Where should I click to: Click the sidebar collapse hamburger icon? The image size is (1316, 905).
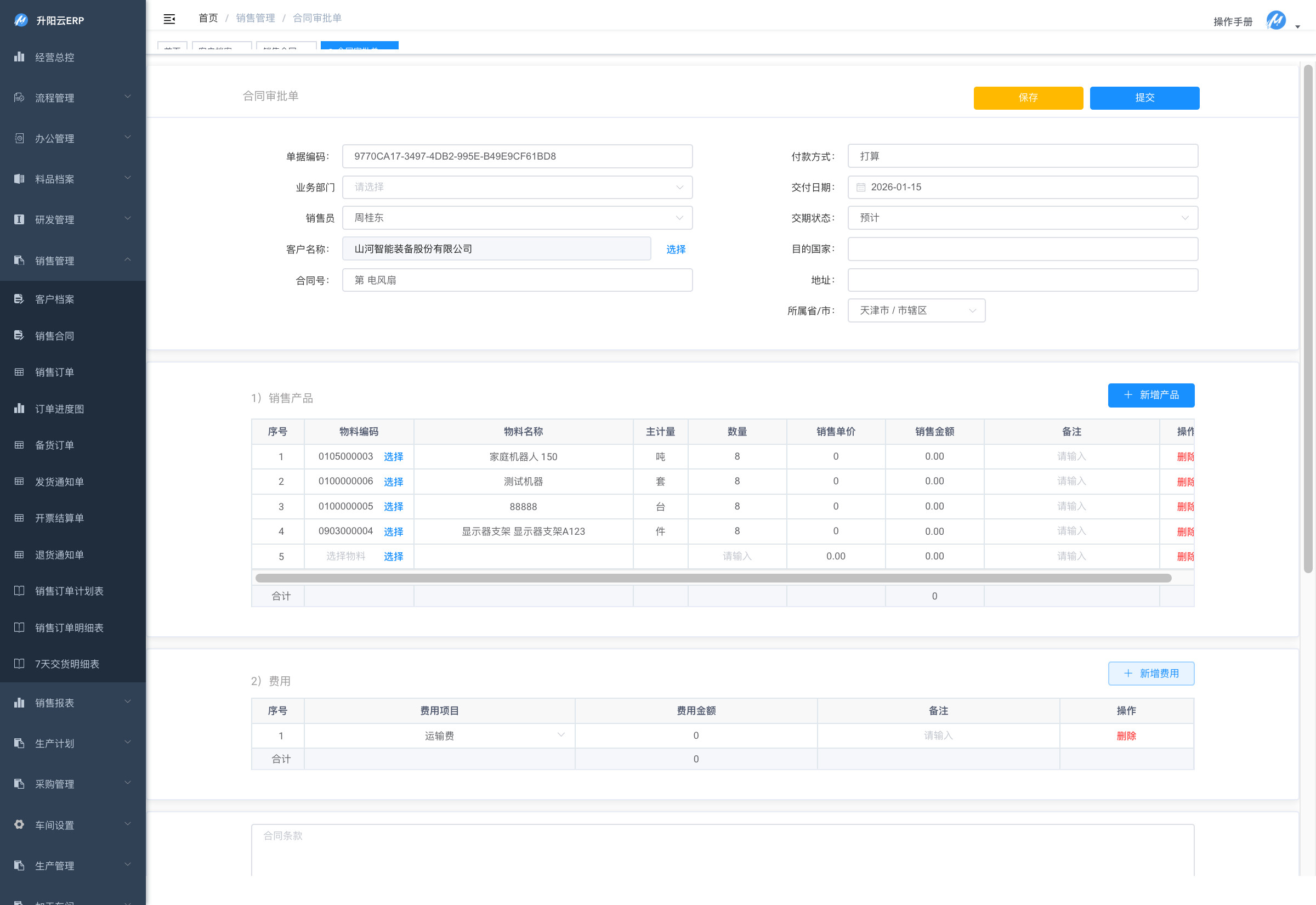click(169, 19)
